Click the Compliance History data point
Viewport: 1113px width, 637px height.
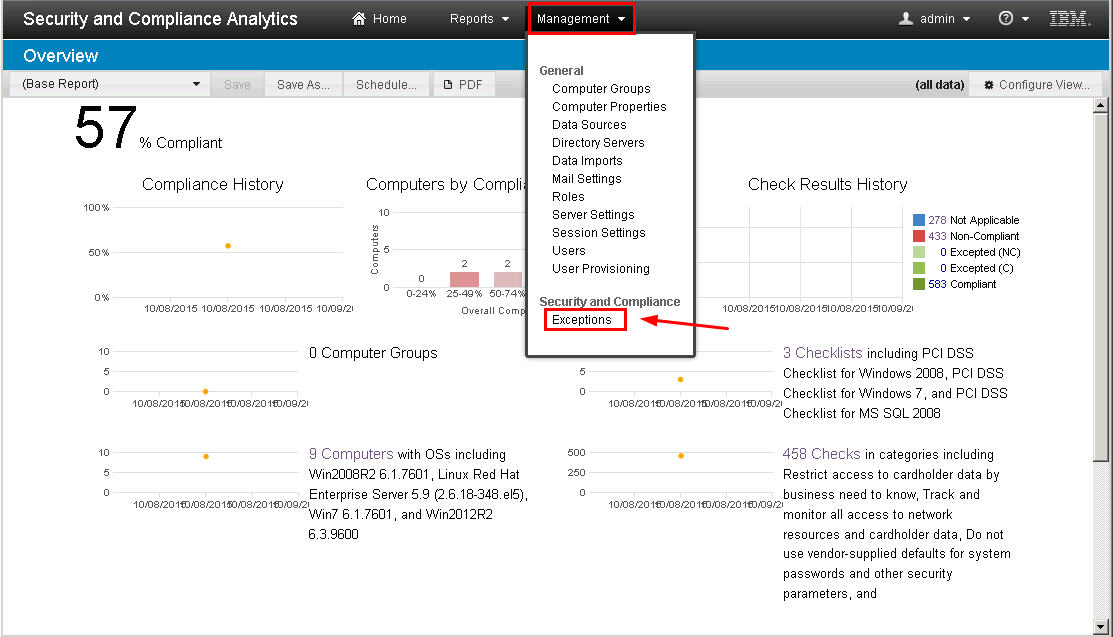228,246
